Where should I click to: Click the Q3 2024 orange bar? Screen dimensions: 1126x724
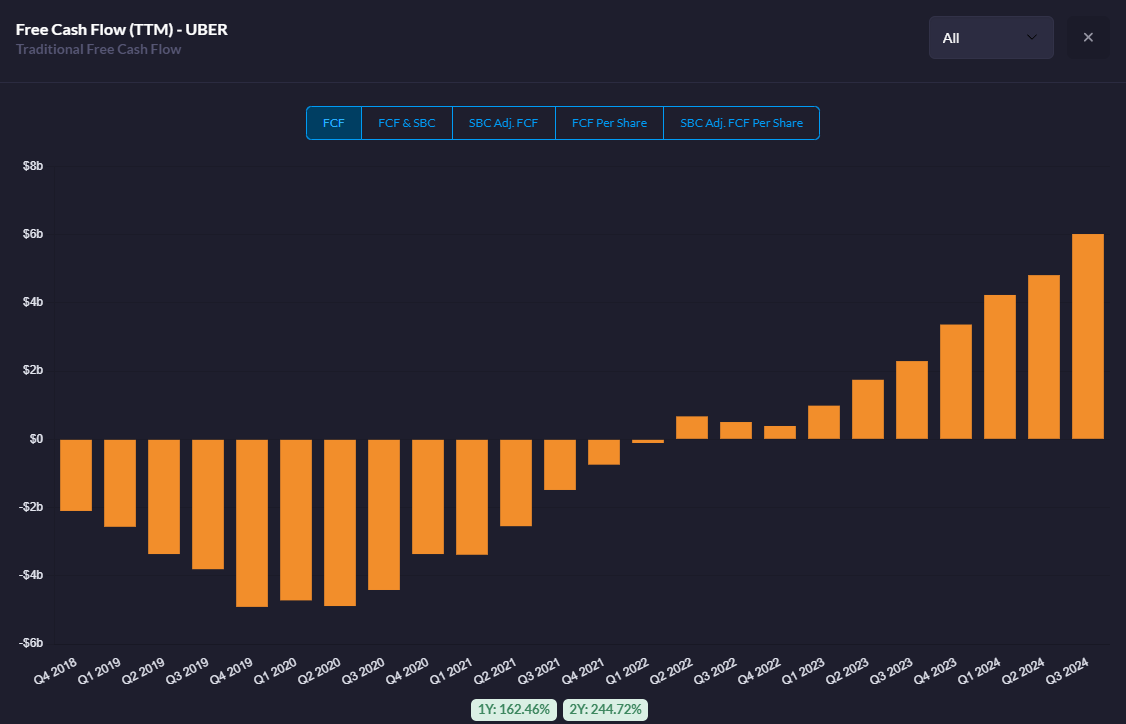pyautogui.click(x=1088, y=336)
